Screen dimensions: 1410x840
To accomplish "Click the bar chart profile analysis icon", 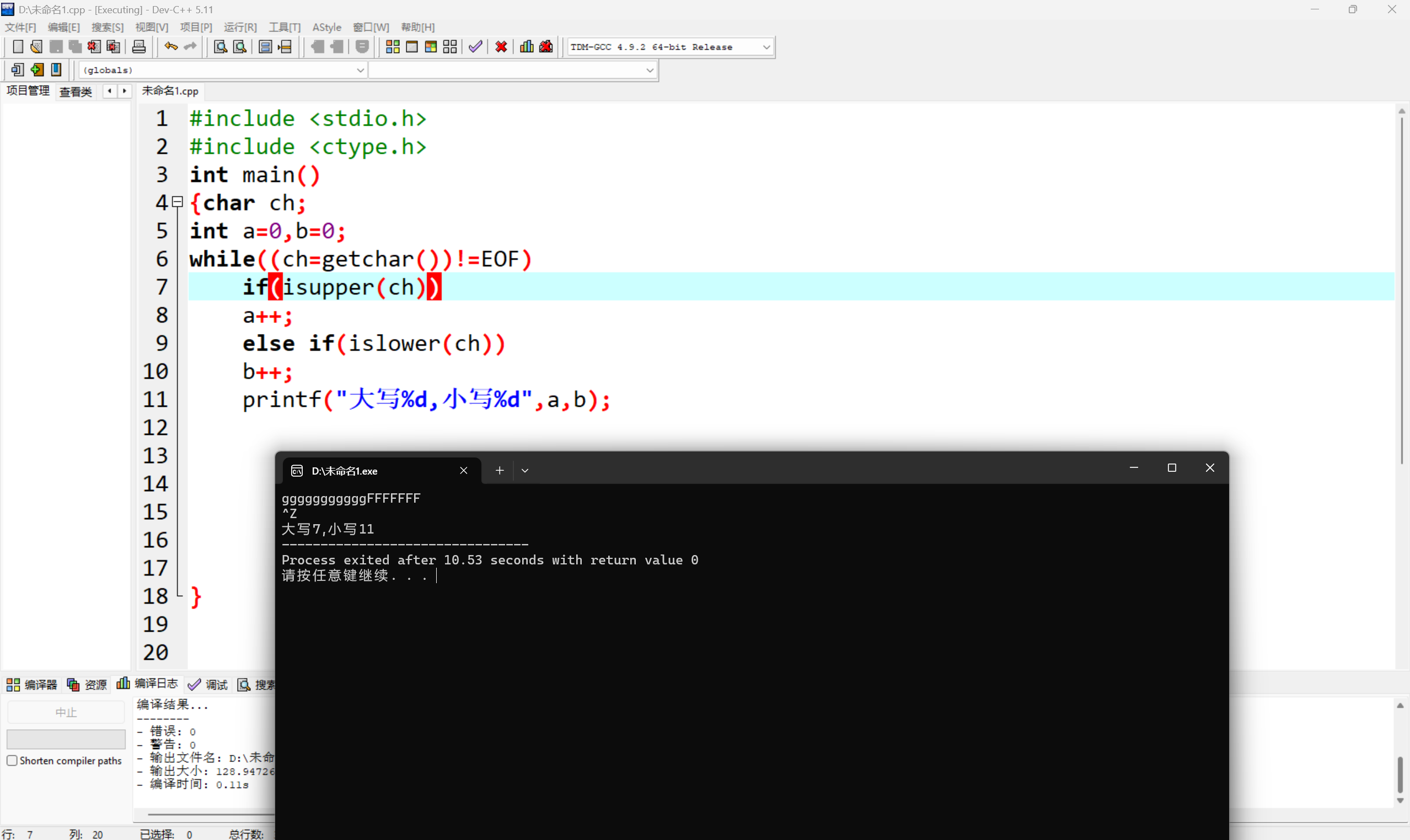I will [x=527, y=47].
